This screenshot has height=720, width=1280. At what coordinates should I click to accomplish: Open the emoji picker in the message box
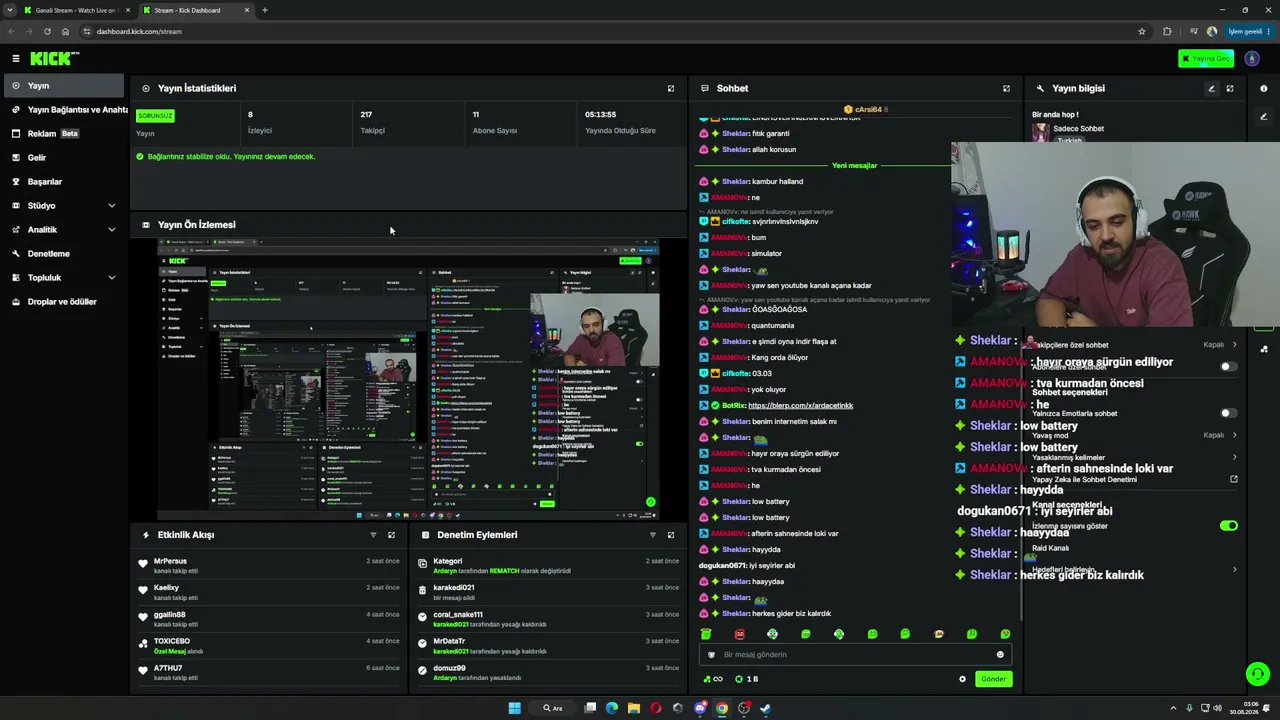1000,655
